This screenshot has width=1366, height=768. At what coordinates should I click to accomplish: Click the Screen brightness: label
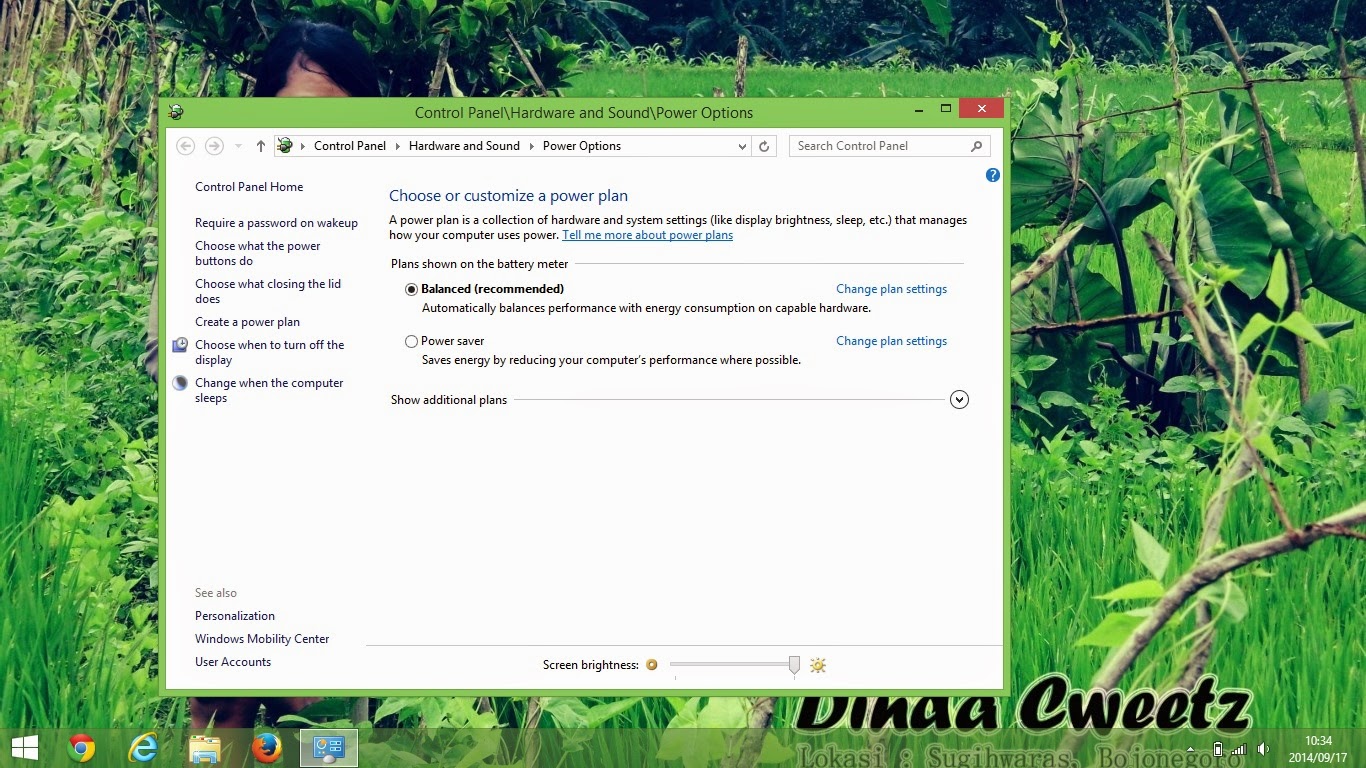tap(591, 665)
